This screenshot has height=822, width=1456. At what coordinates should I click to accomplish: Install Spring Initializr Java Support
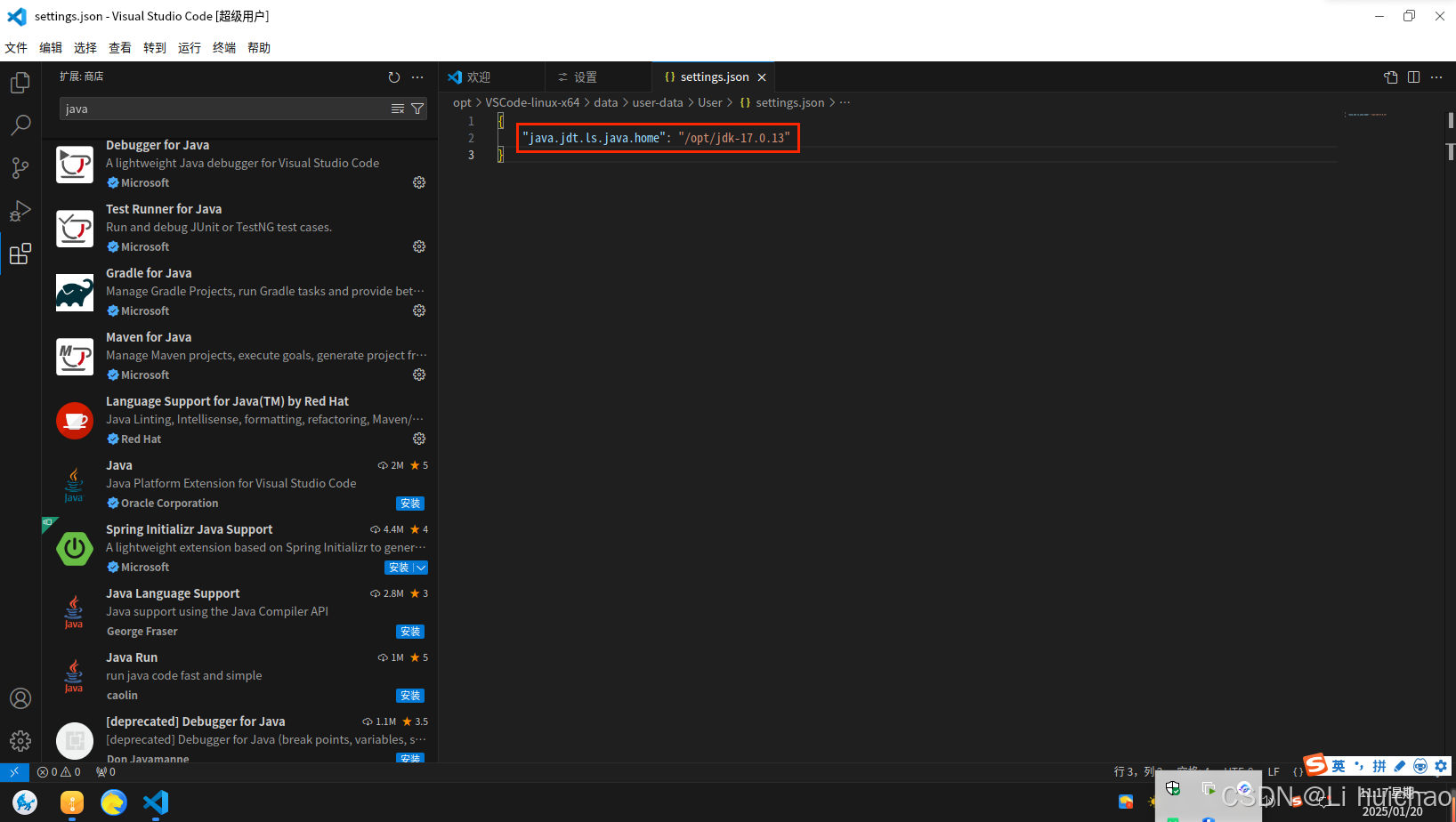coord(399,568)
